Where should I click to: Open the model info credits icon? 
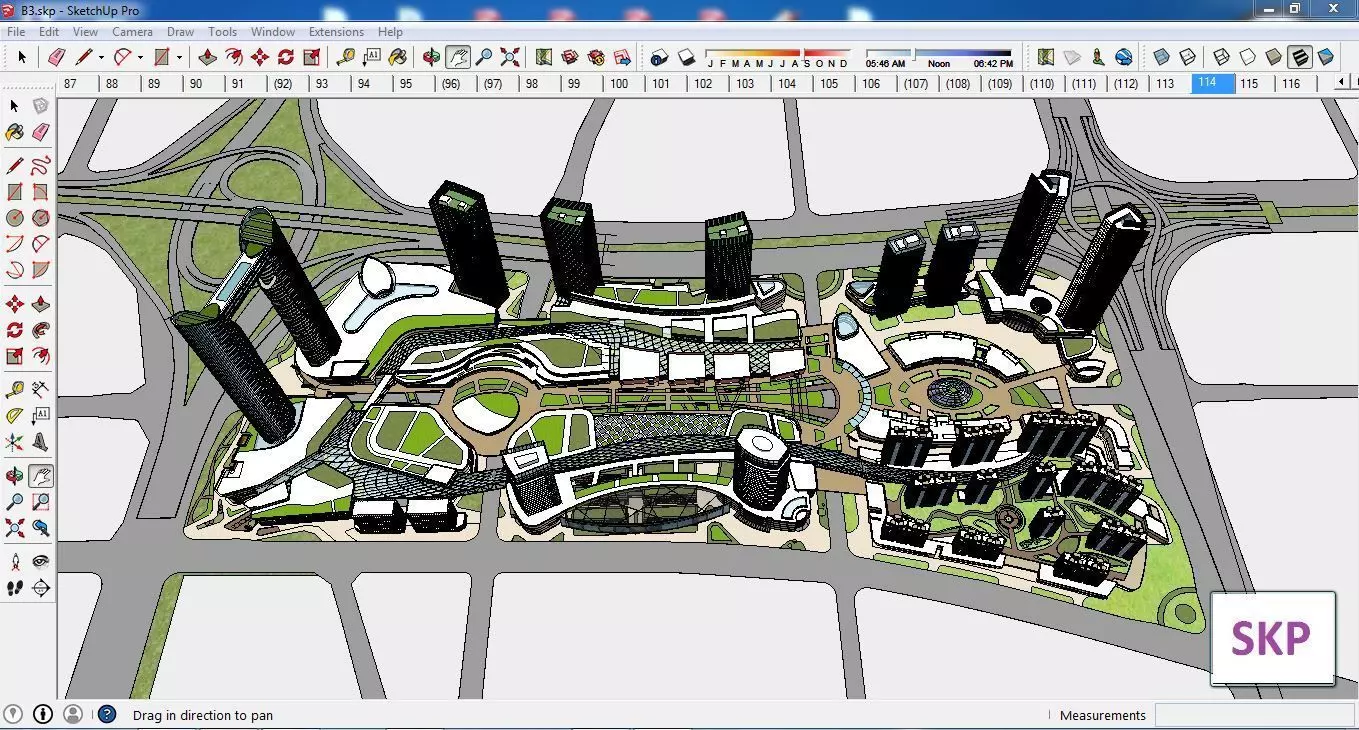(43, 714)
